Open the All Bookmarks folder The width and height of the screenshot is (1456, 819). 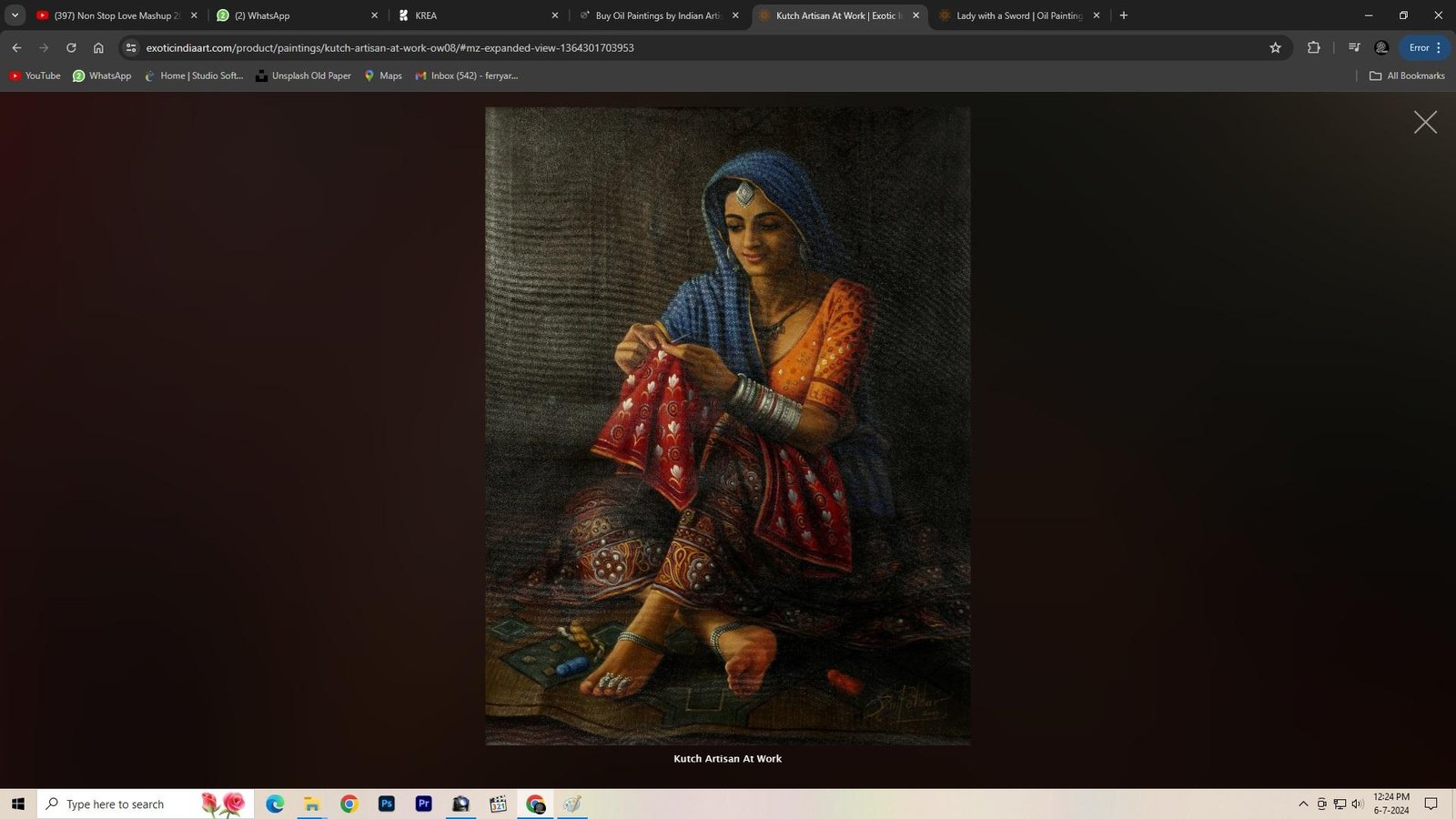pyautogui.click(x=1407, y=76)
